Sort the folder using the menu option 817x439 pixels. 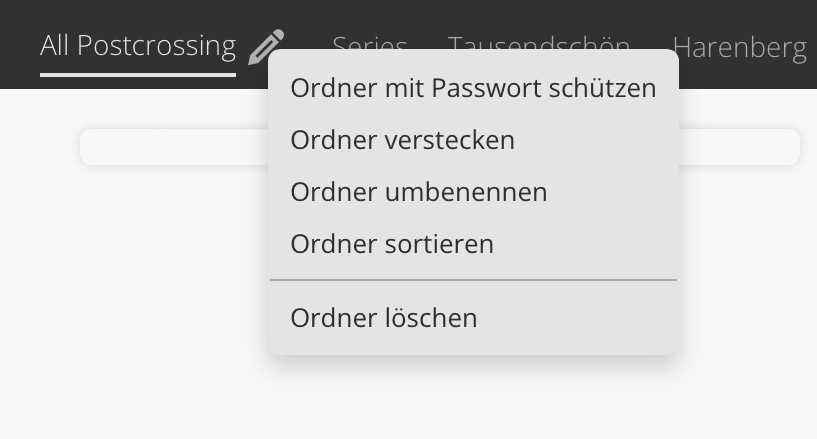(392, 244)
